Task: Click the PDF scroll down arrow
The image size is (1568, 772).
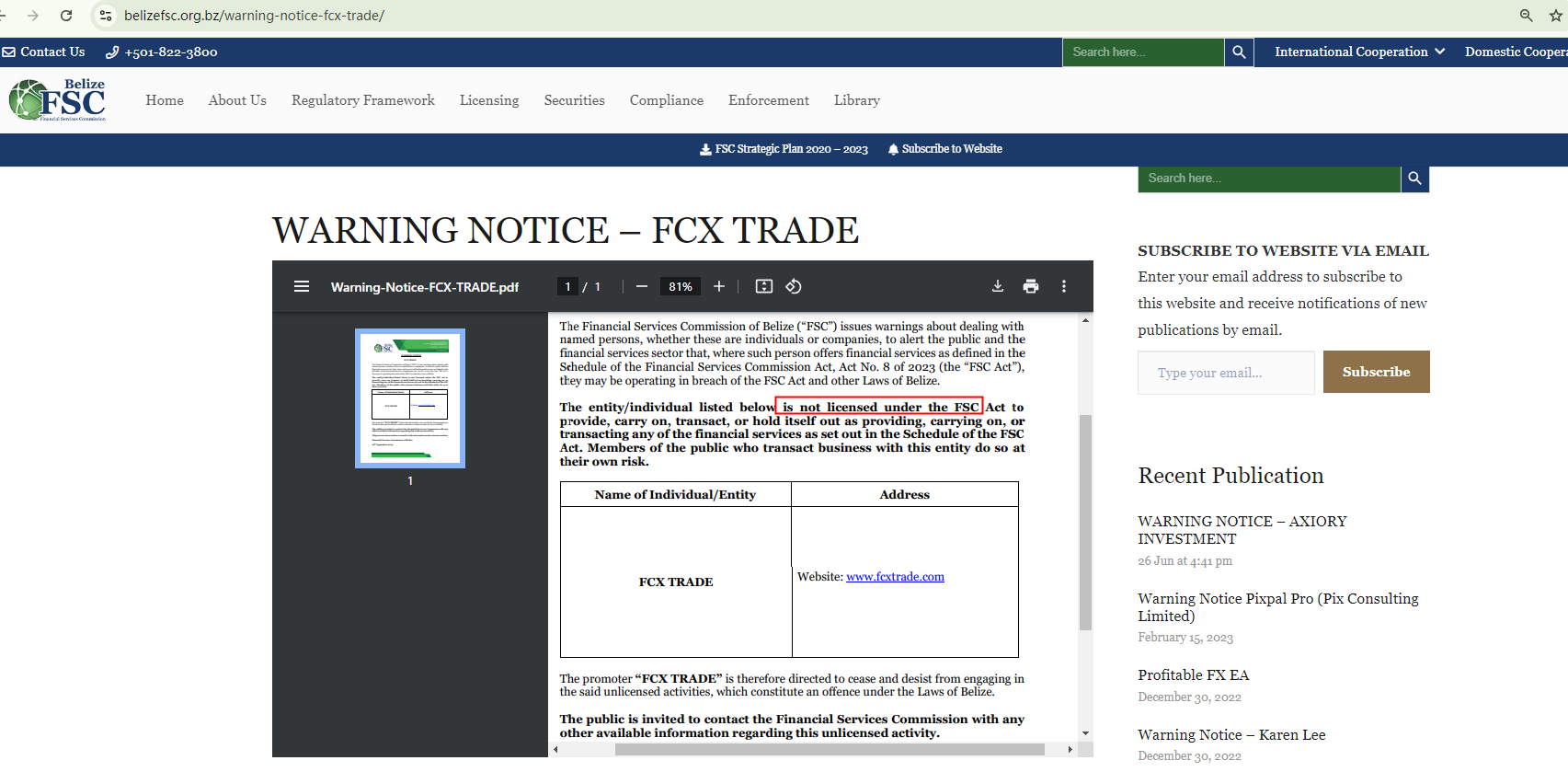Action: (1085, 733)
